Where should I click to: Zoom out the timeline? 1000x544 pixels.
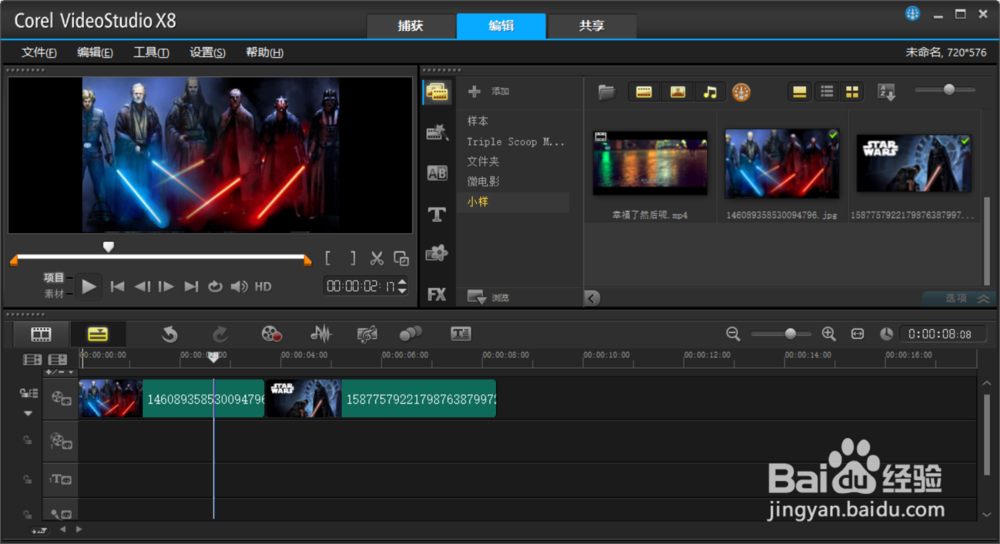click(x=733, y=334)
